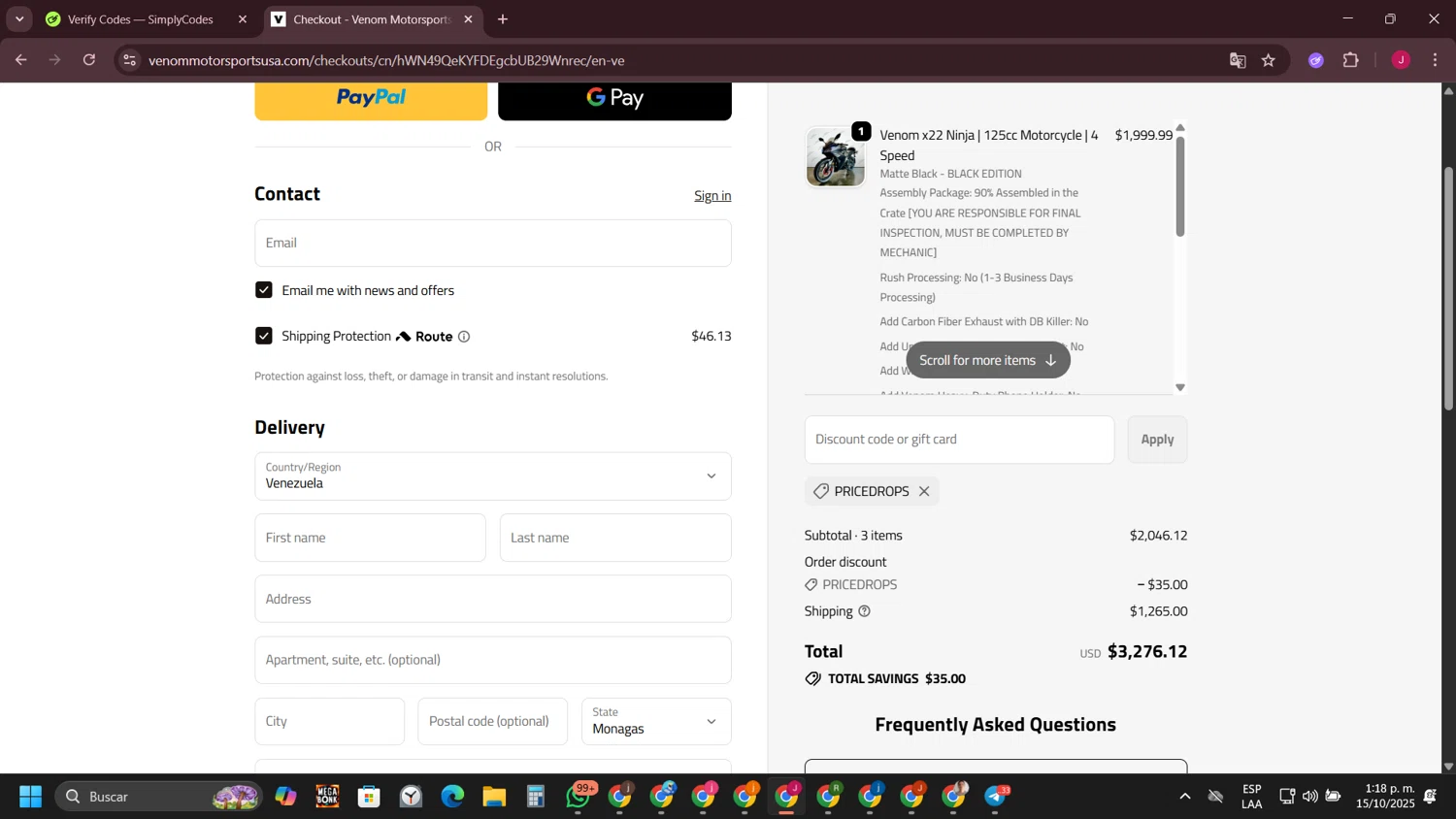
Task: Click the Scroll for more items button
Action: [988, 360]
